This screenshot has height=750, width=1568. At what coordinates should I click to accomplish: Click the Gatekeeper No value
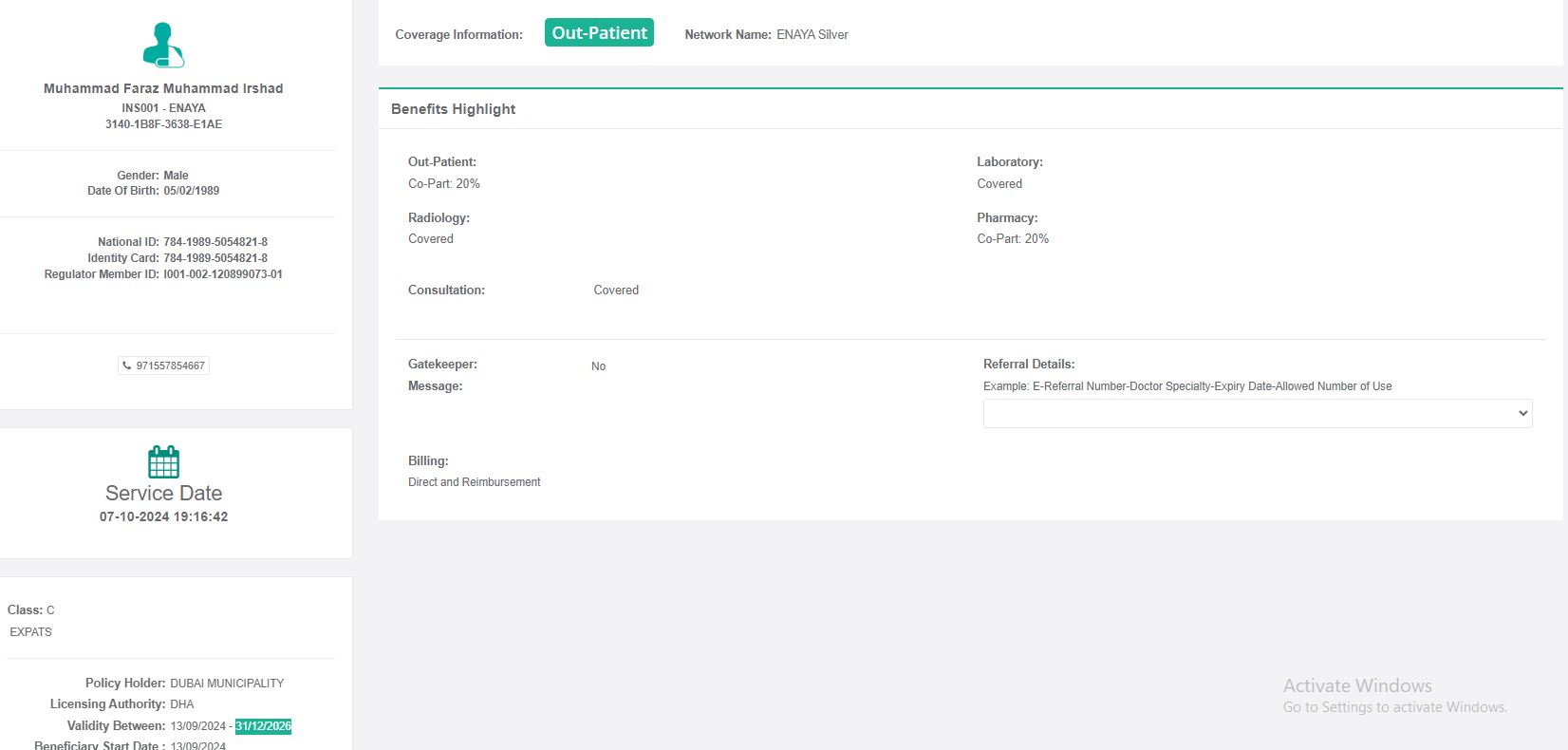[x=598, y=366]
